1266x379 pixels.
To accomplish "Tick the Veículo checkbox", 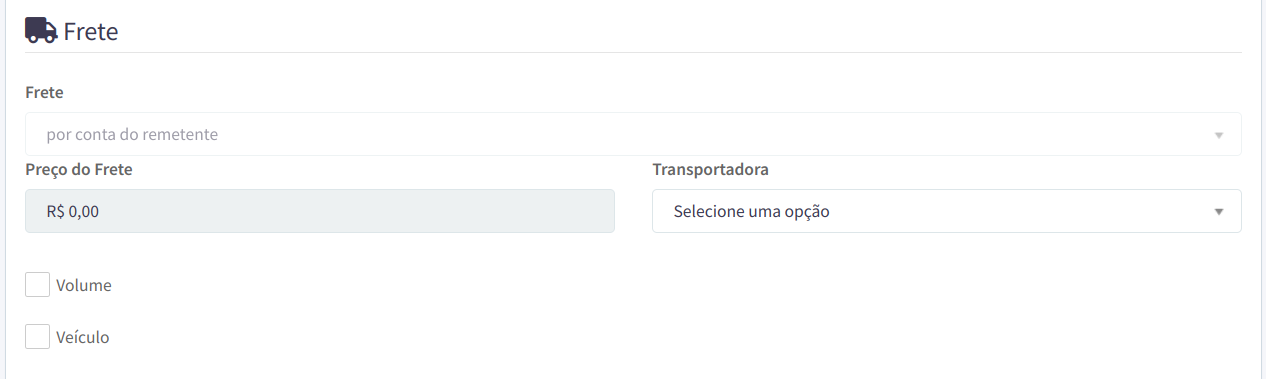I will tap(38, 337).
